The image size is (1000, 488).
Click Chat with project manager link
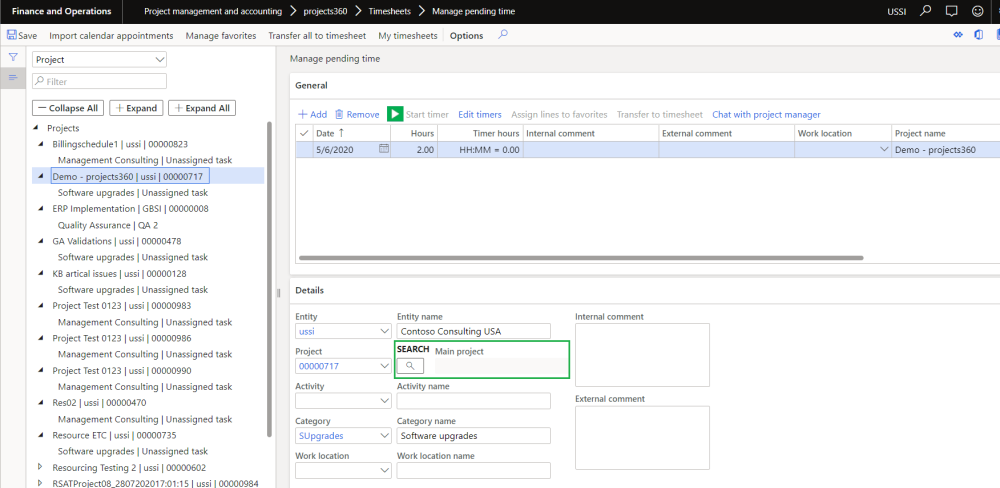point(766,115)
